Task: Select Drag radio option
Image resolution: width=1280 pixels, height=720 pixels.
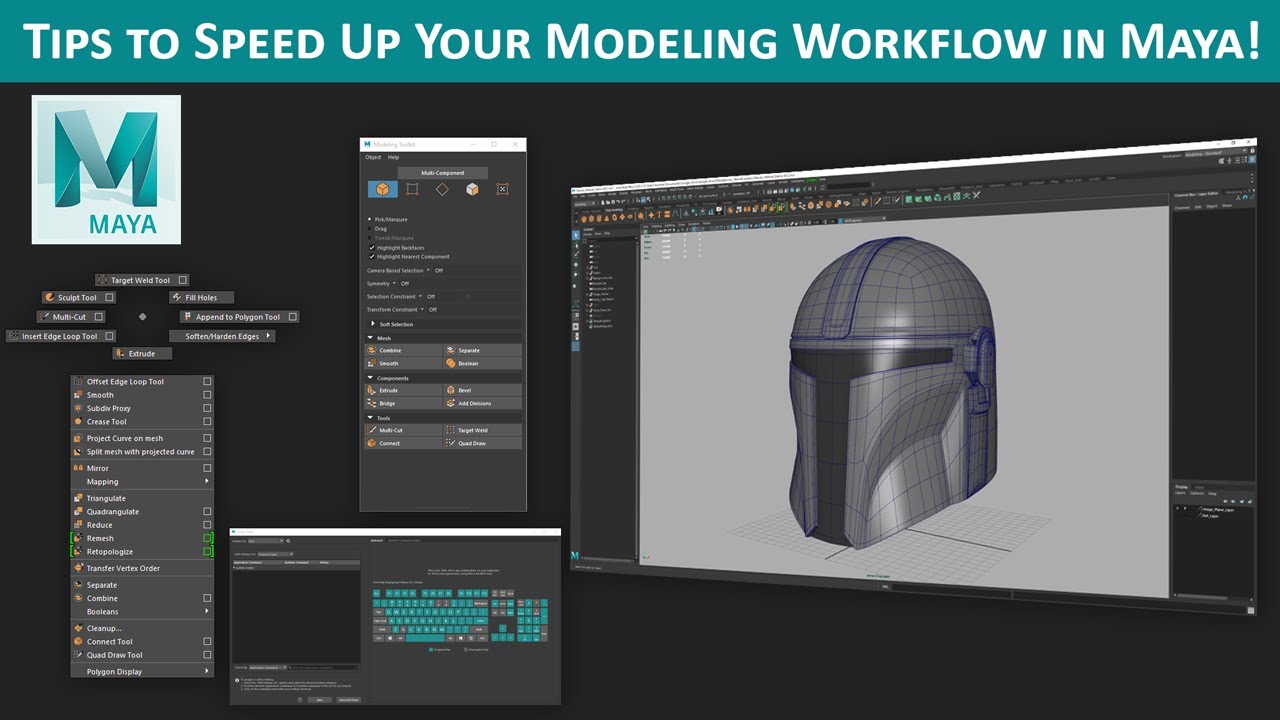Action: 371,228
